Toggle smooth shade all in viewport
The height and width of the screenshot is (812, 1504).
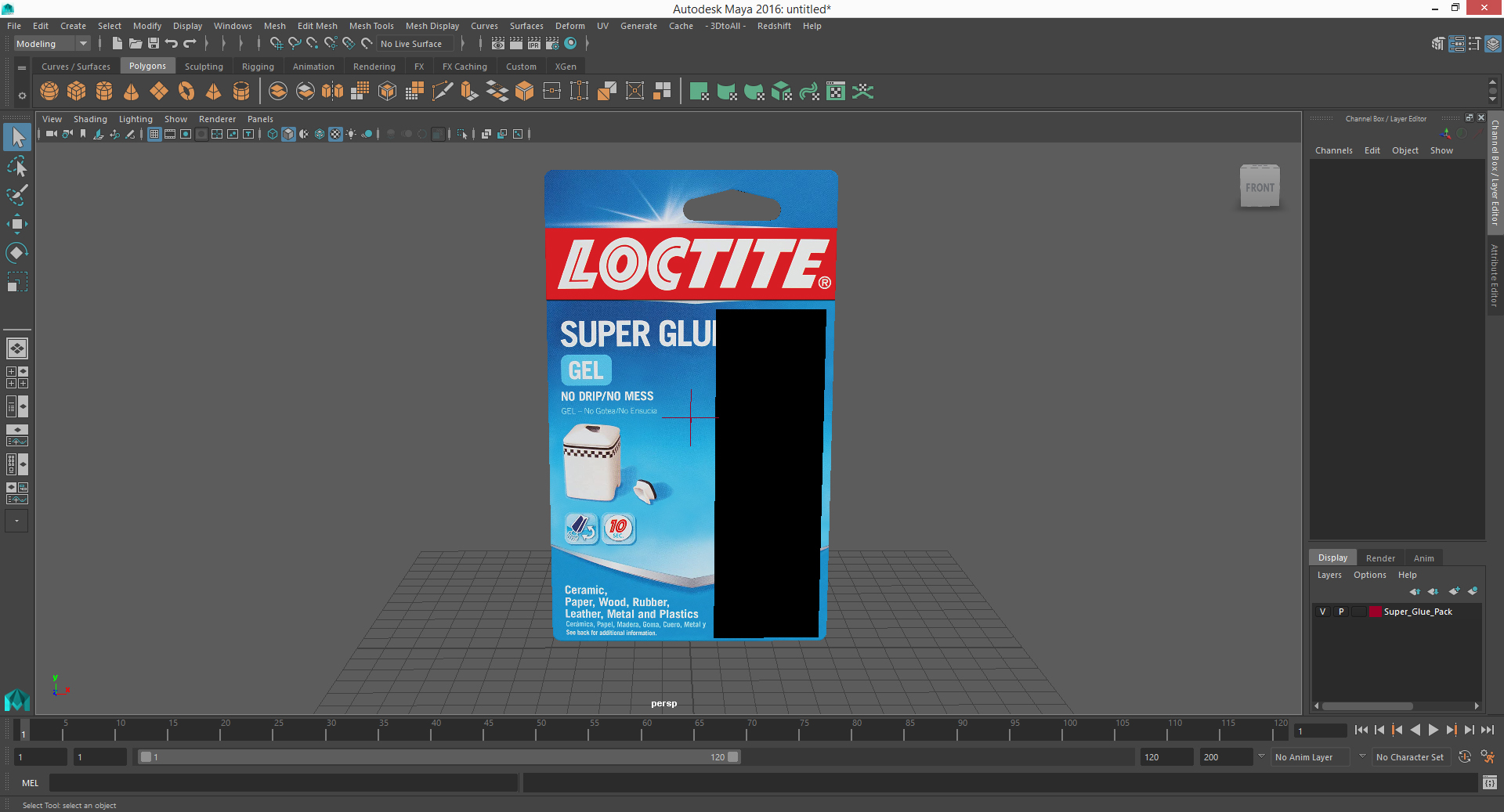point(288,134)
